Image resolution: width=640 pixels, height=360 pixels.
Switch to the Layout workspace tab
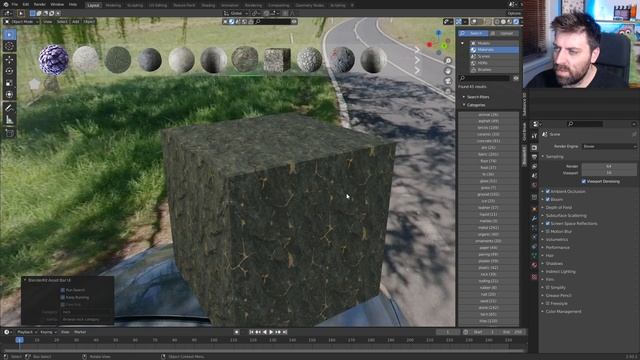[93, 5]
